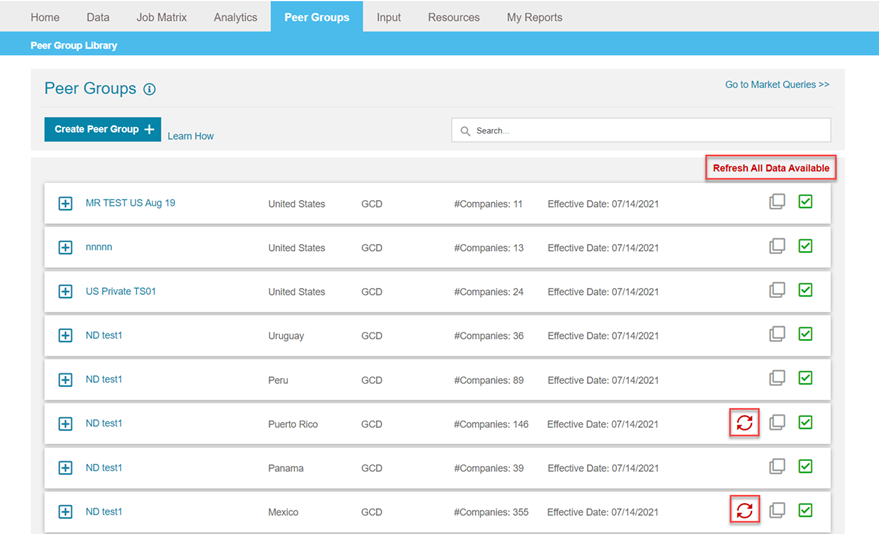
Task: Click '#Companies: 146' text
Action: [x=491, y=424]
